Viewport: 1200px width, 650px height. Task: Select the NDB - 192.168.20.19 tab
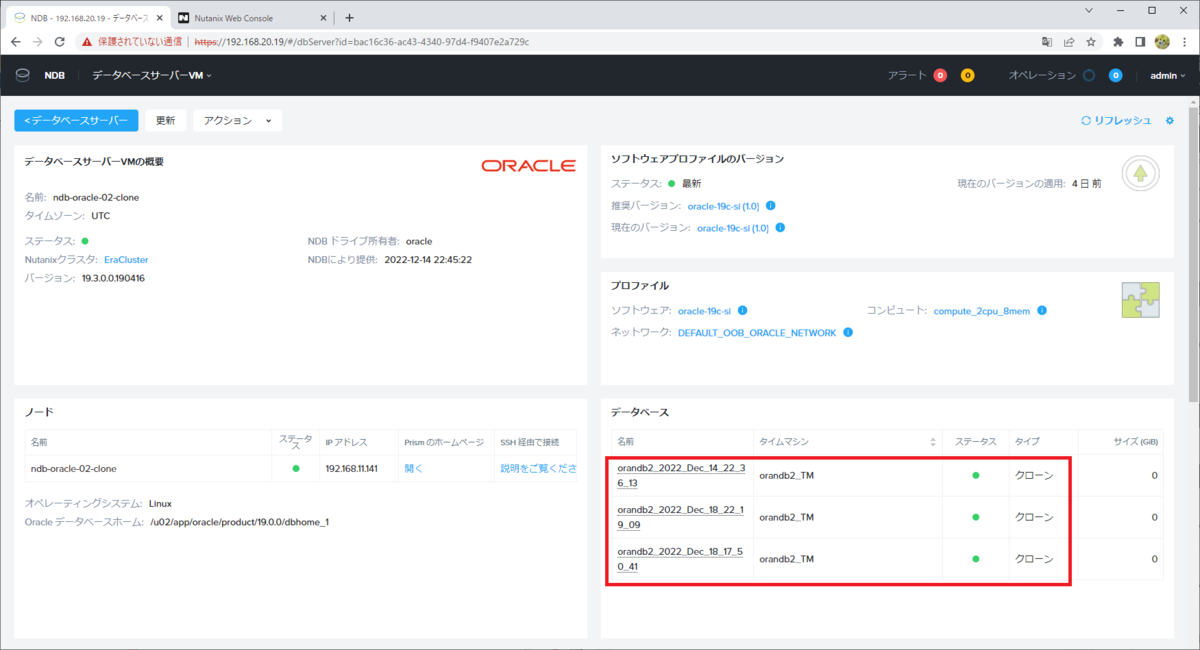tap(88, 18)
